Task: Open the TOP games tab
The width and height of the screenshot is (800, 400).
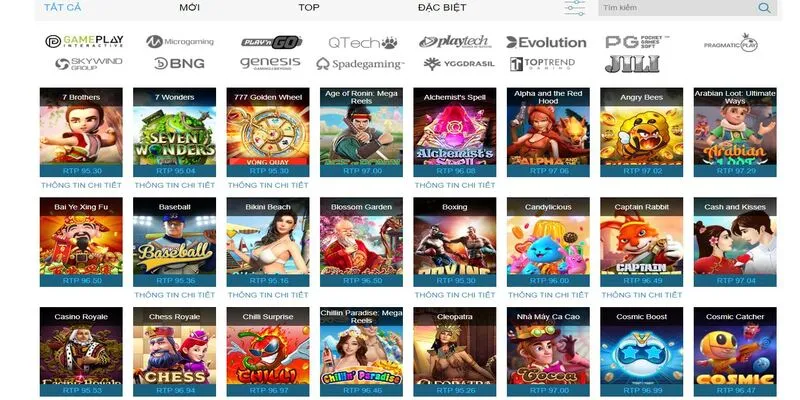Action: coord(309,8)
